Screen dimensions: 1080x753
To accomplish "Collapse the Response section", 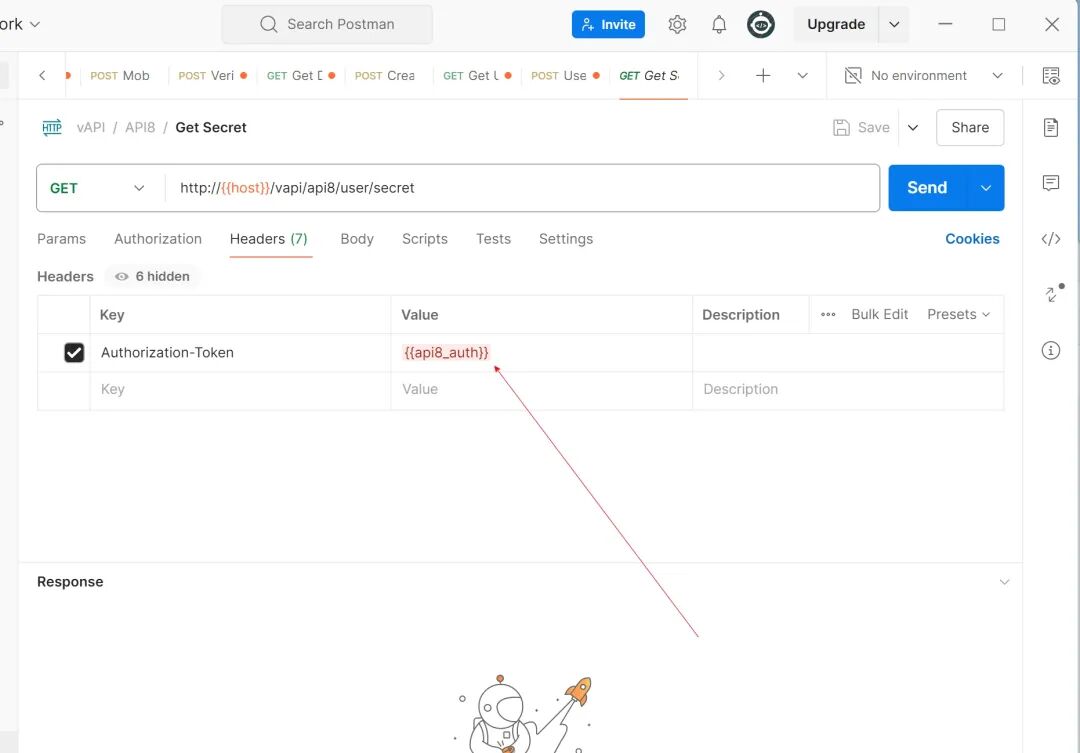I will [1004, 581].
